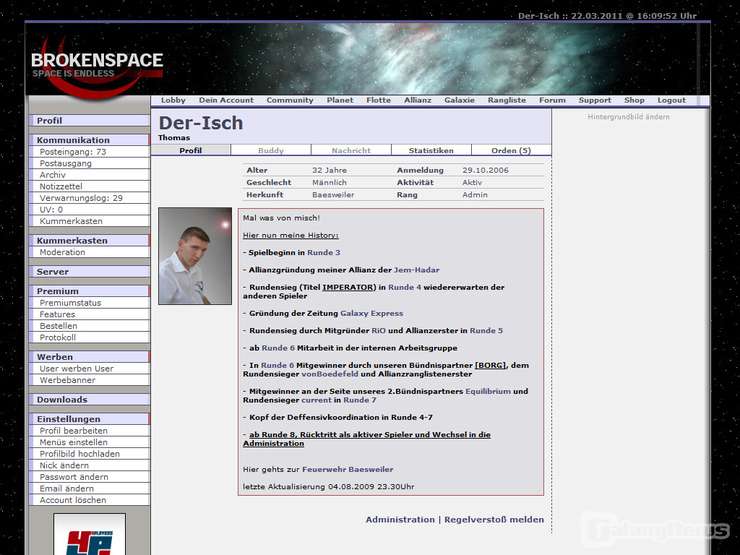Image resolution: width=740 pixels, height=555 pixels.
Task: Go to Support in the top bar
Action: click(x=595, y=100)
